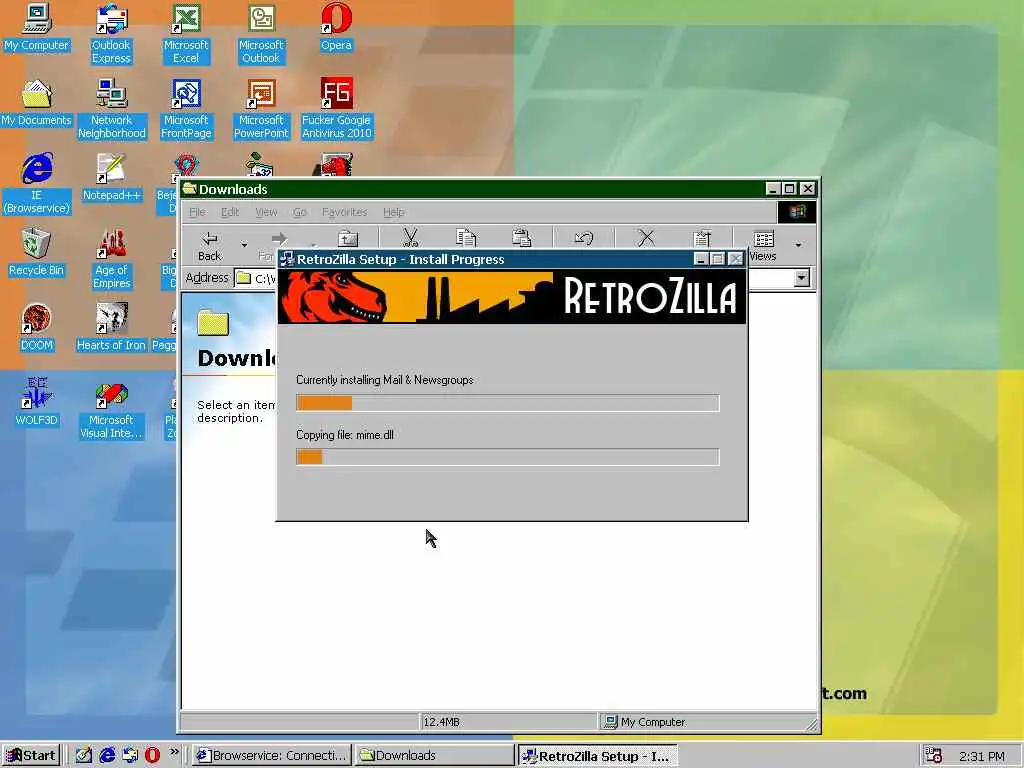The image size is (1024, 768).
Task: Open the View menu in Downloads
Action: tap(266, 212)
